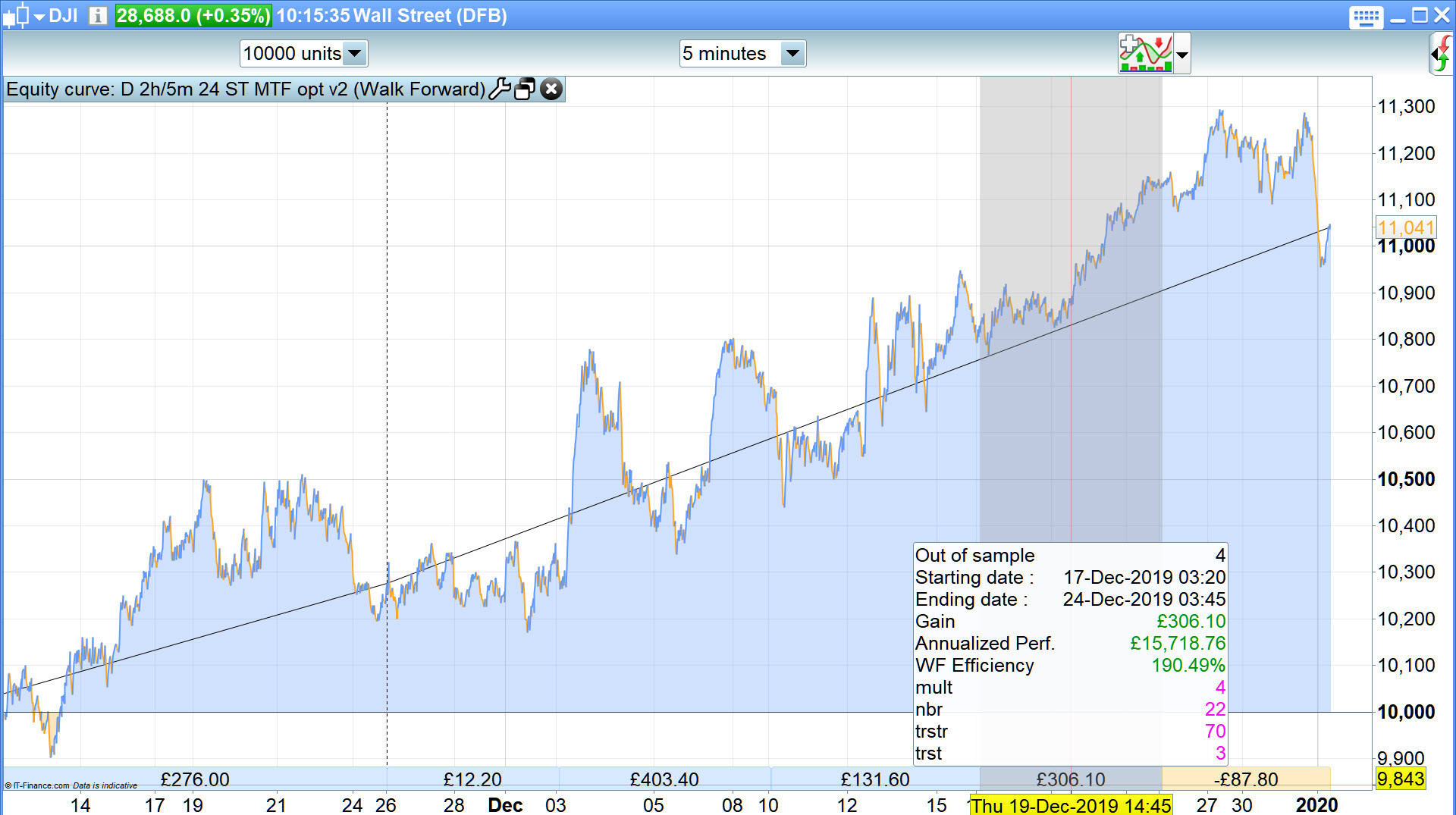
Task: Click the mult parameter value 4
Action: click(1220, 688)
